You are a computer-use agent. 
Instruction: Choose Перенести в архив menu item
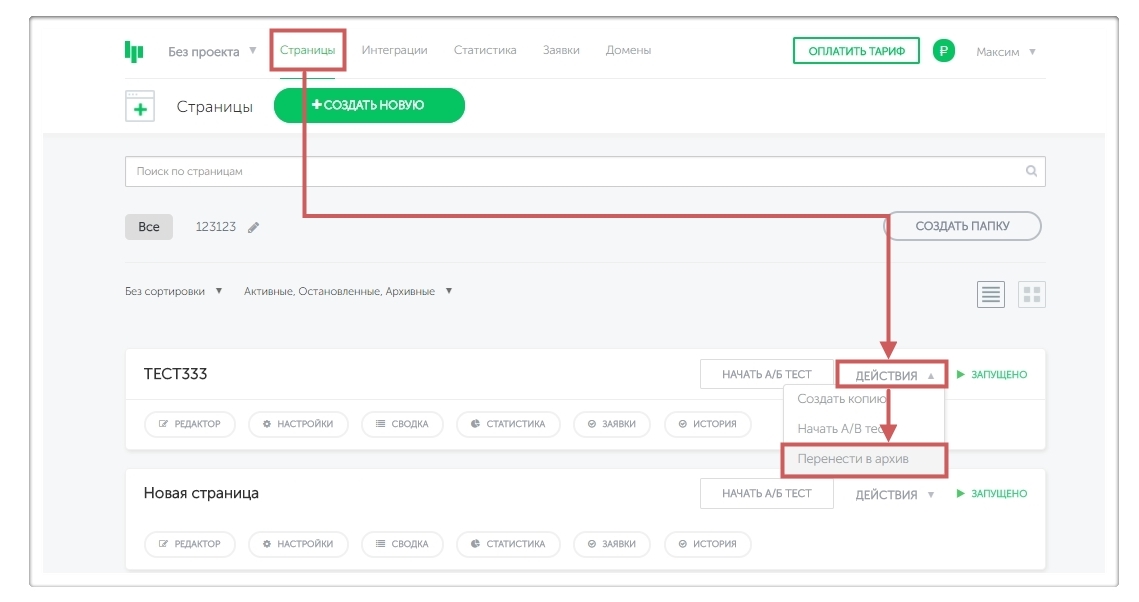click(x=862, y=460)
